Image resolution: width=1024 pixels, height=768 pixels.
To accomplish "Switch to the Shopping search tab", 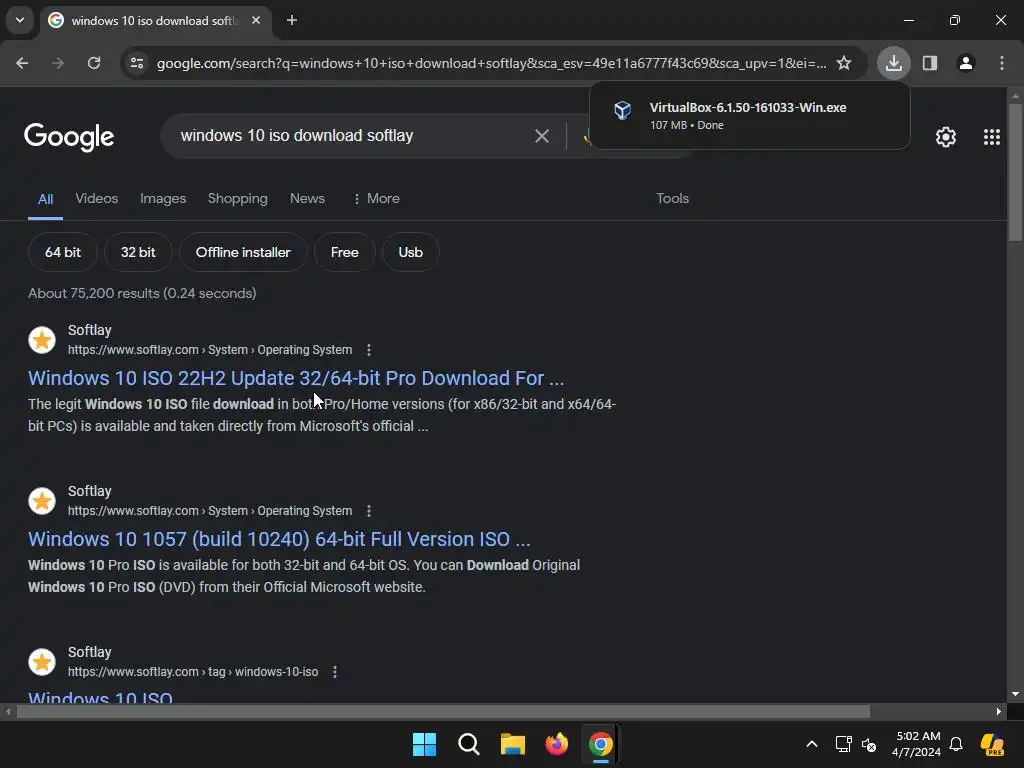I will (238, 199).
